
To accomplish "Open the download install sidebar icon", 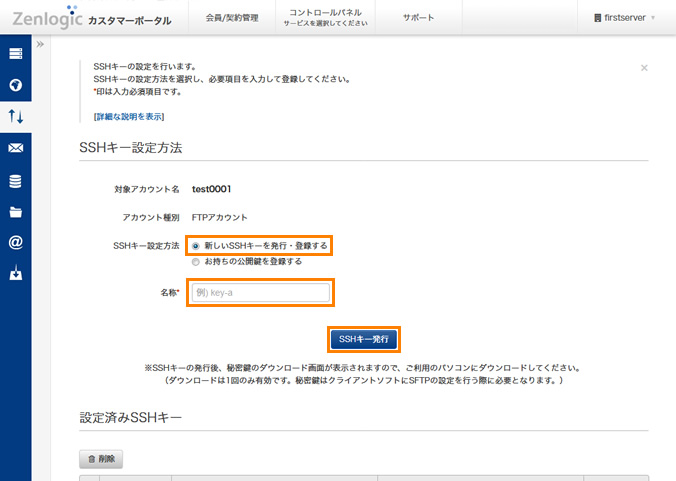I will click(16, 273).
